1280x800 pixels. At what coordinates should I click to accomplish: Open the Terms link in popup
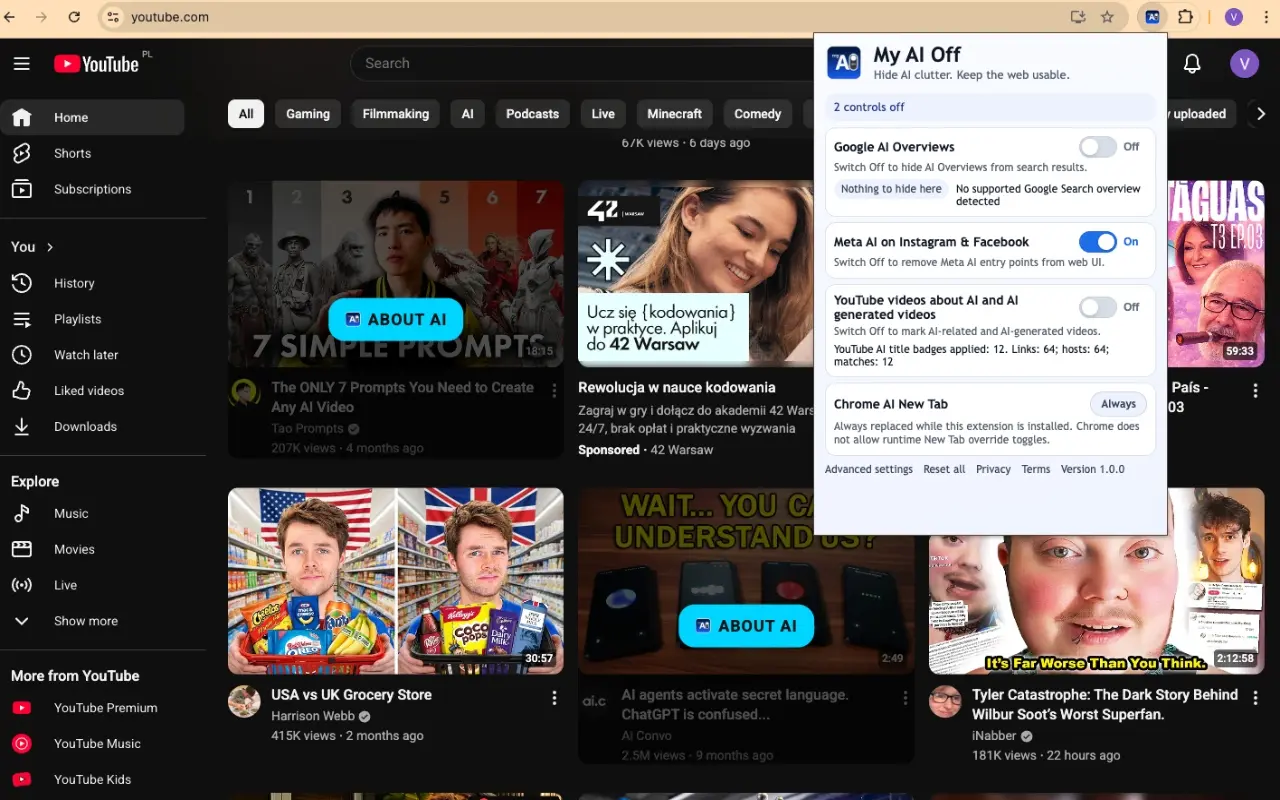1036,469
